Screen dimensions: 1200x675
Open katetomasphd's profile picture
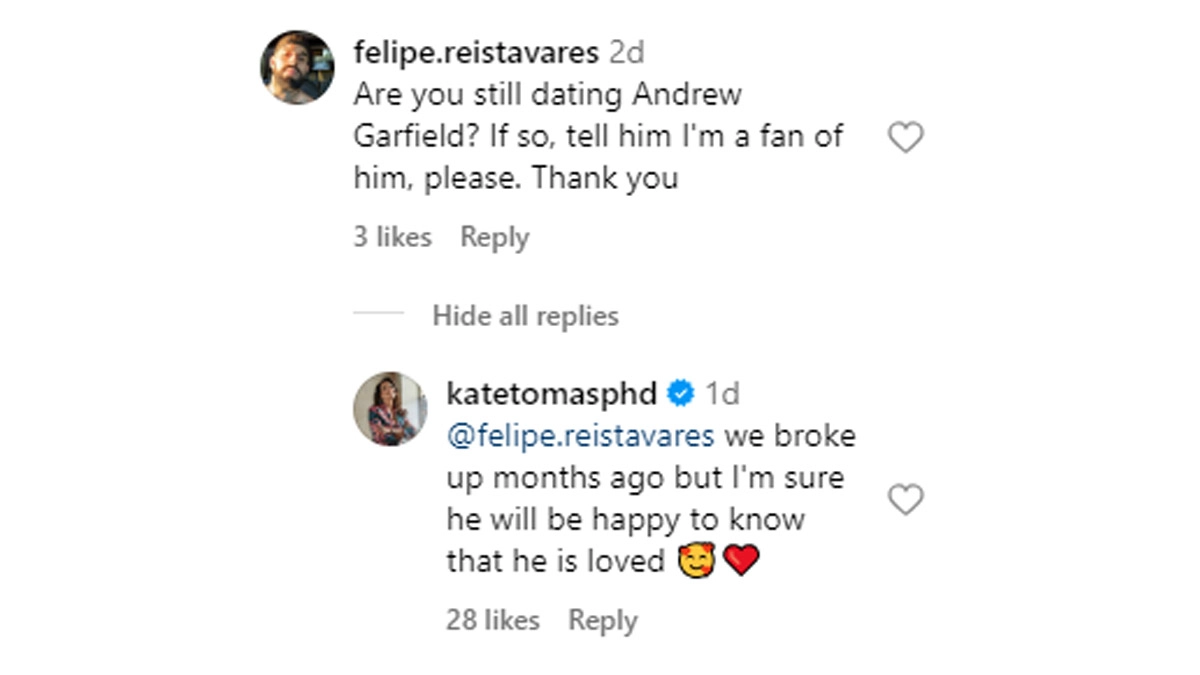pos(390,408)
